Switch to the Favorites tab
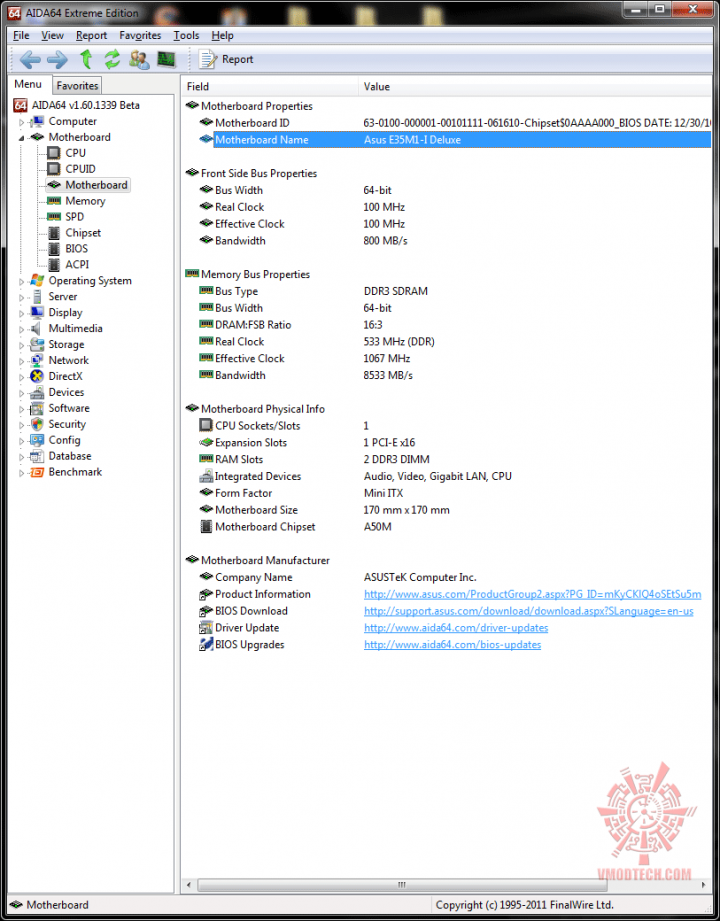Viewport: 720px width, 921px height. [x=78, y=86]
